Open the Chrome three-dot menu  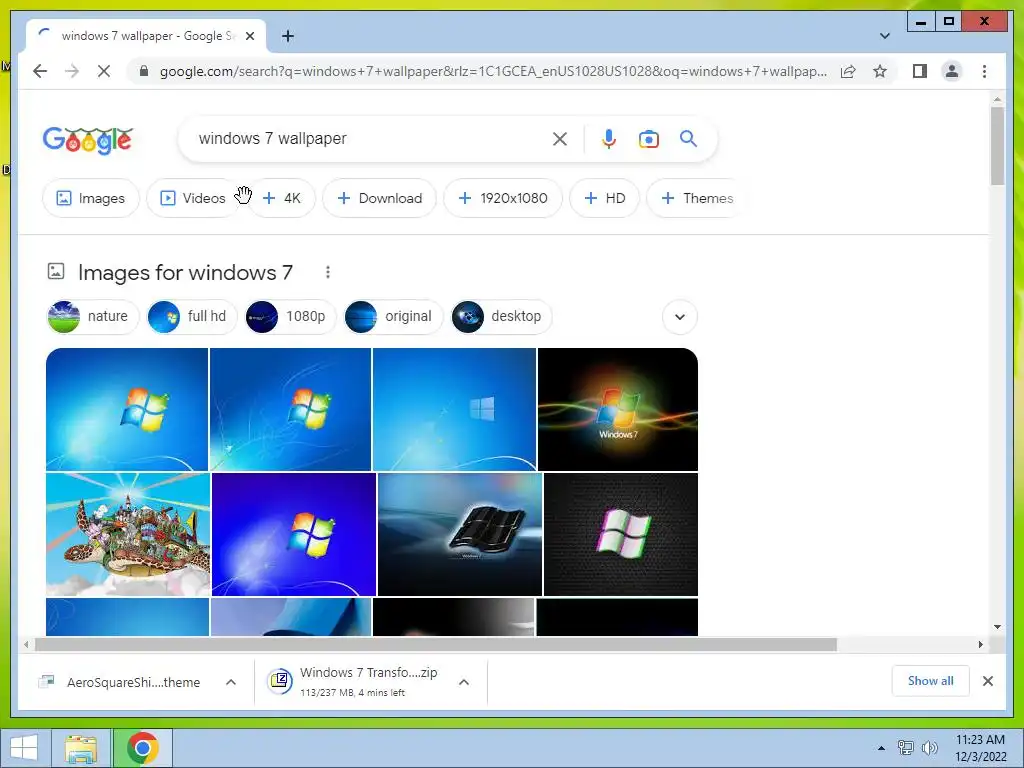[984, 71]
